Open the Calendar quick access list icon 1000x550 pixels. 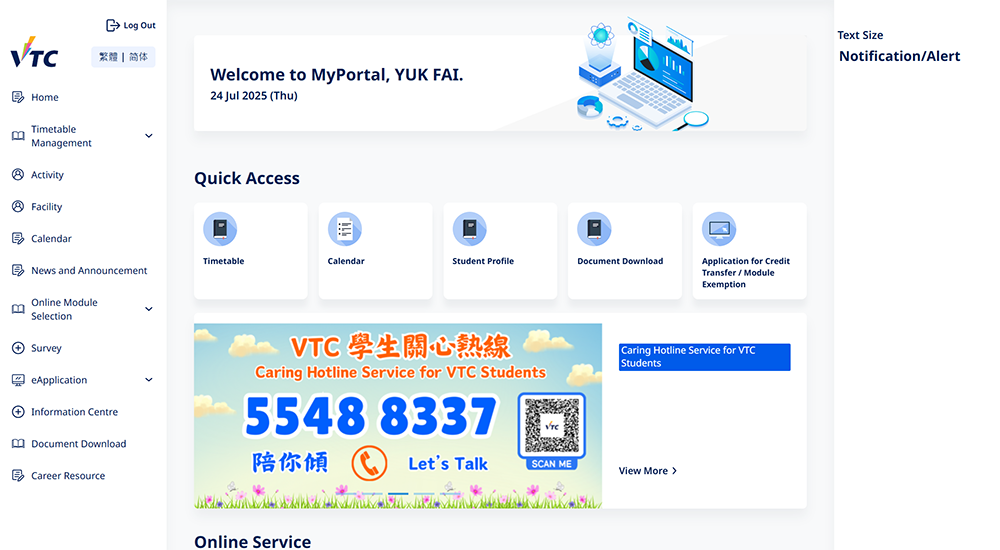(345, 229)
